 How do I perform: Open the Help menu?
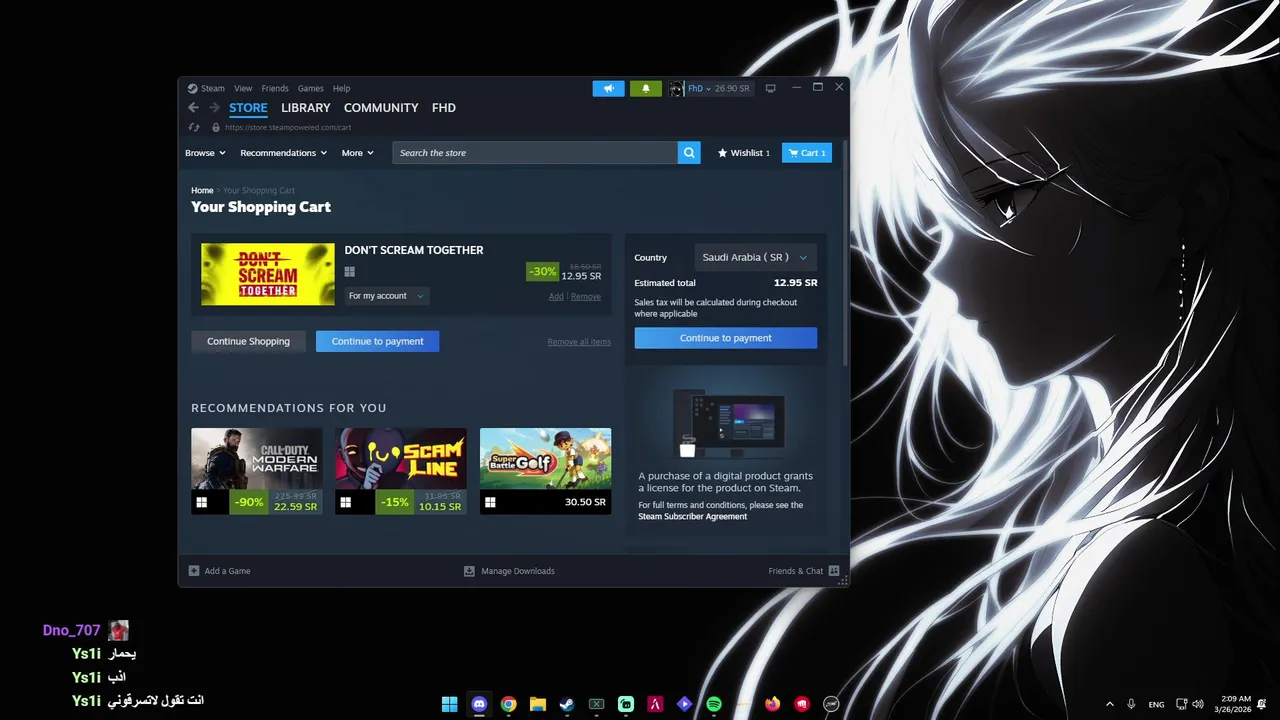click(341, 88)
